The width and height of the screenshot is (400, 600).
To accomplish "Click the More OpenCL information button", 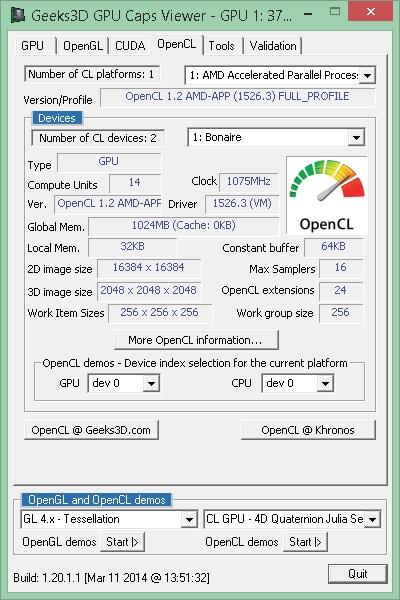I will pyautogui.click(x=196, y=340).
